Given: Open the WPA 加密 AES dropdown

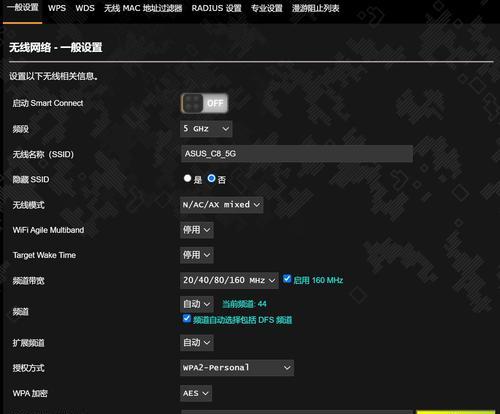Looking at the screenshot, I should point(196,393).
